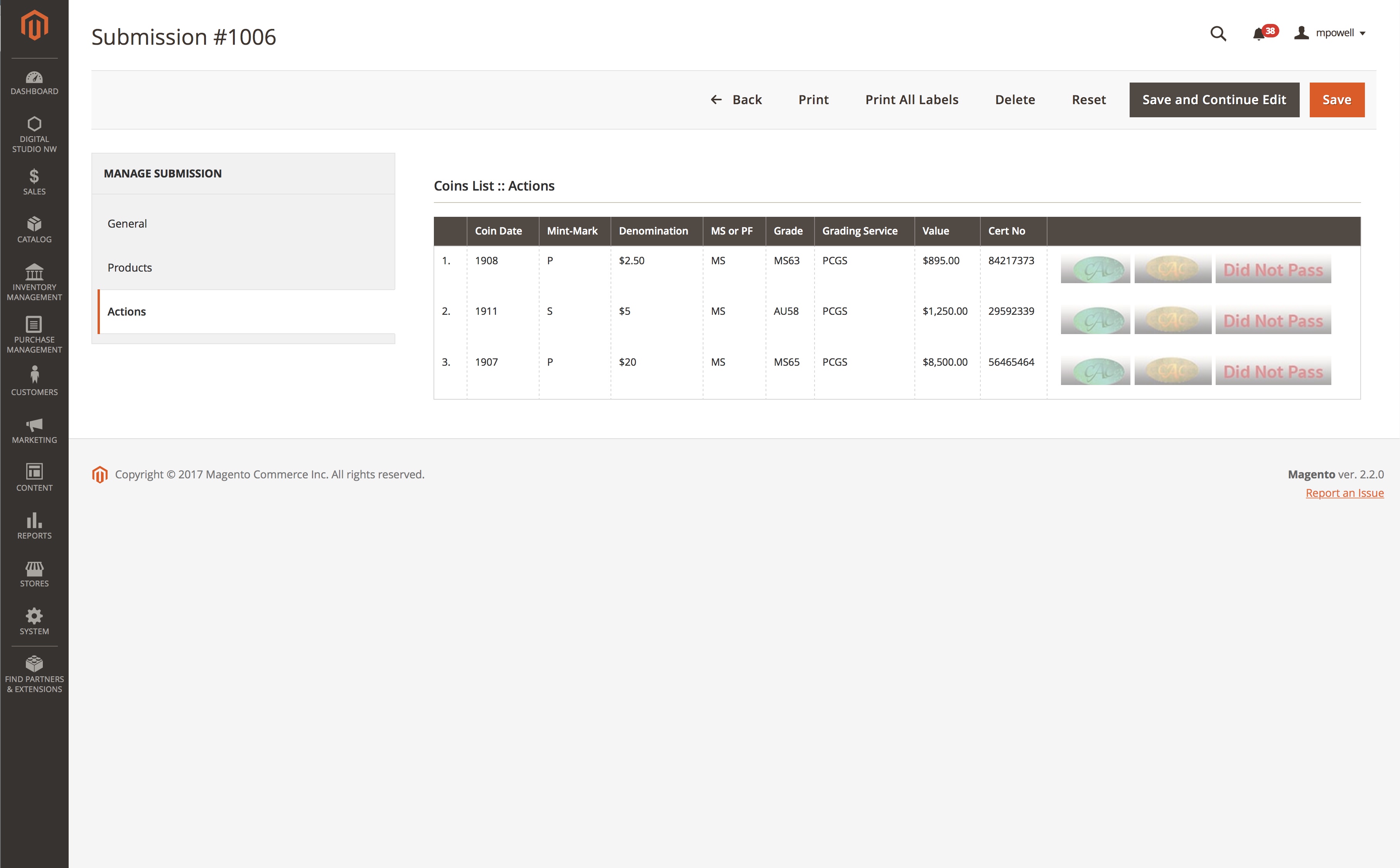The width and height of the screenshot is (1400, 868).
Task: Switch to the Products tab
Action: (x=130, y=267)
